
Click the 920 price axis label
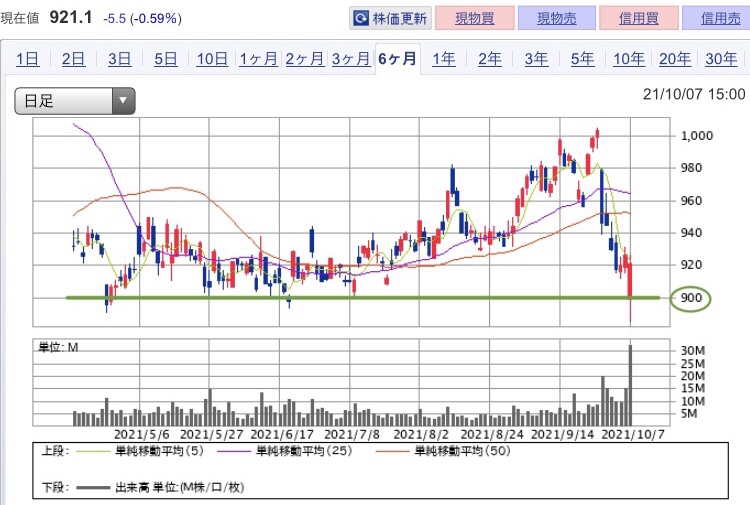tap(691, 264)
